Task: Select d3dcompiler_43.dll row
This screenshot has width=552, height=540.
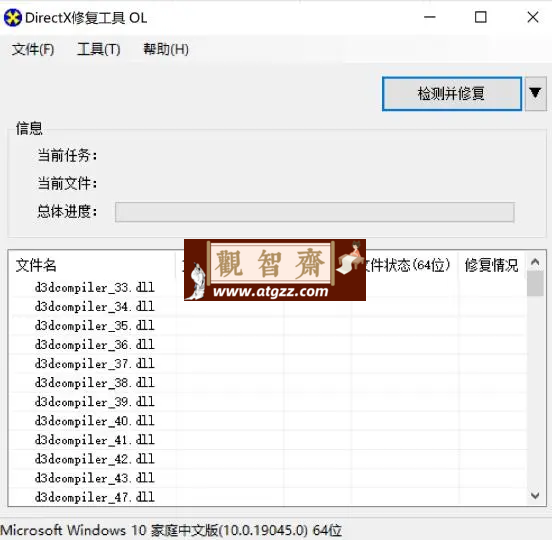Action: click(268, 478)
